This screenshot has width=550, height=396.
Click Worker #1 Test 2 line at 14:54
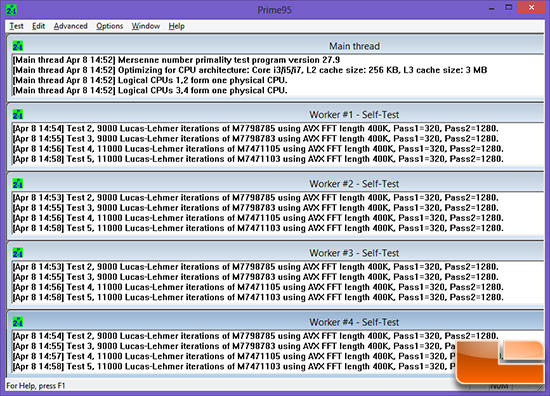[x=255, y=128]
